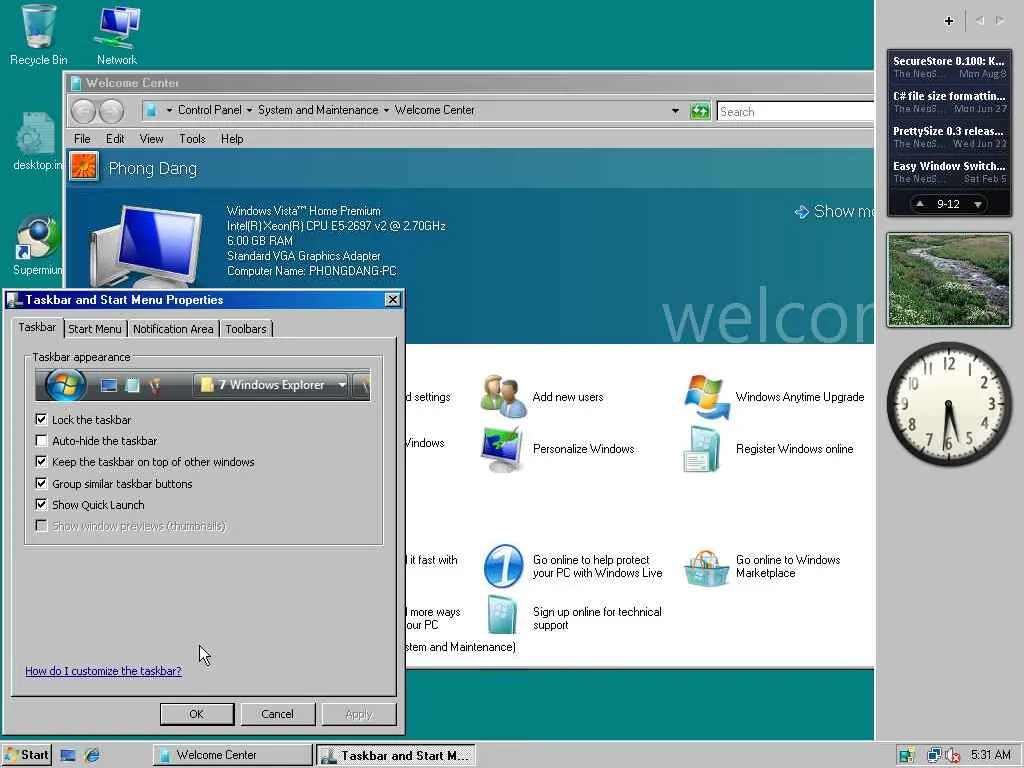Toggle Group similar taskbar buttons
Viewport: 1024px width, 768px height.
[x=41, y=483]
